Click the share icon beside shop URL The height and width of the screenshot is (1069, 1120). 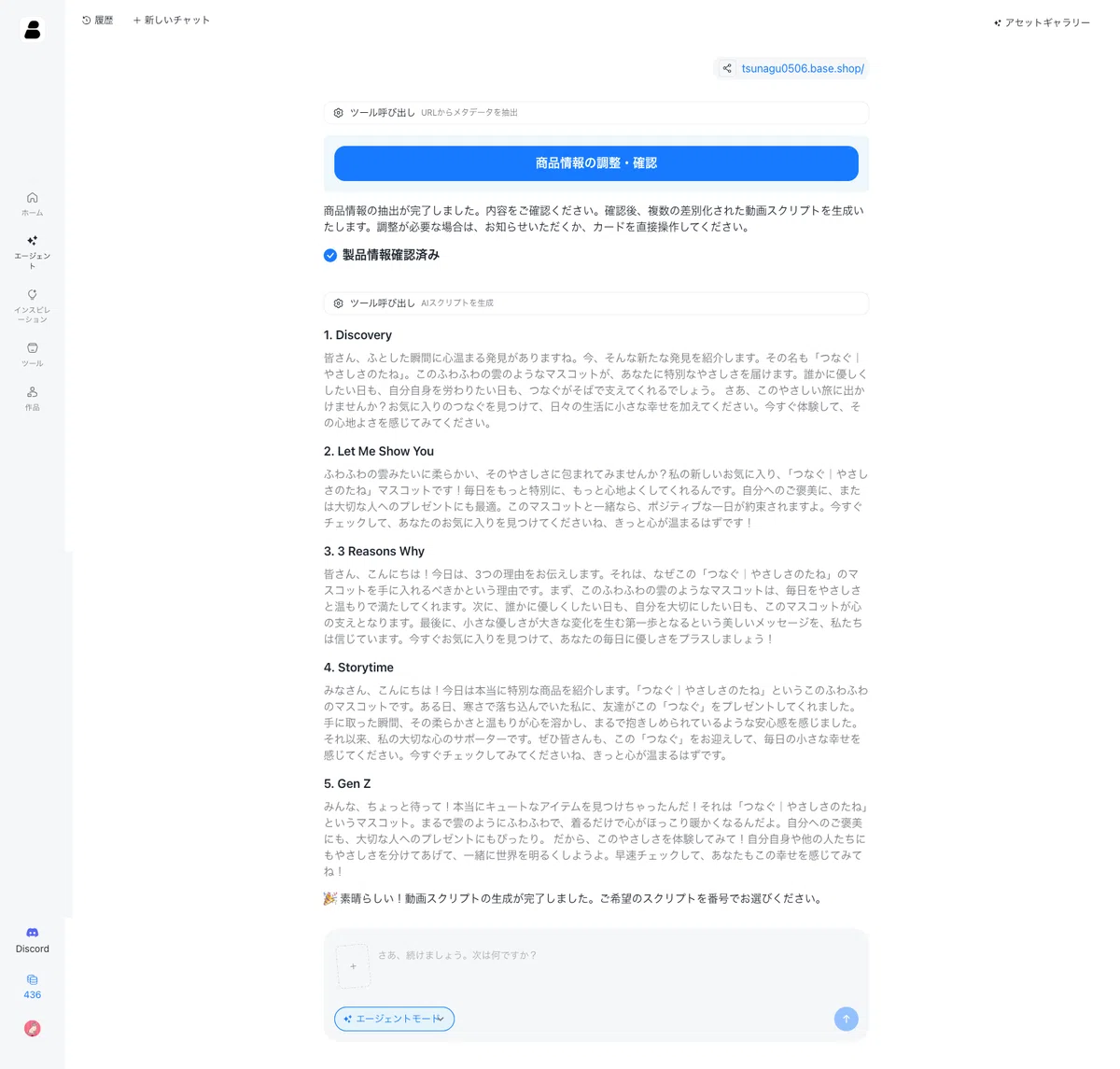pos(727,68)
